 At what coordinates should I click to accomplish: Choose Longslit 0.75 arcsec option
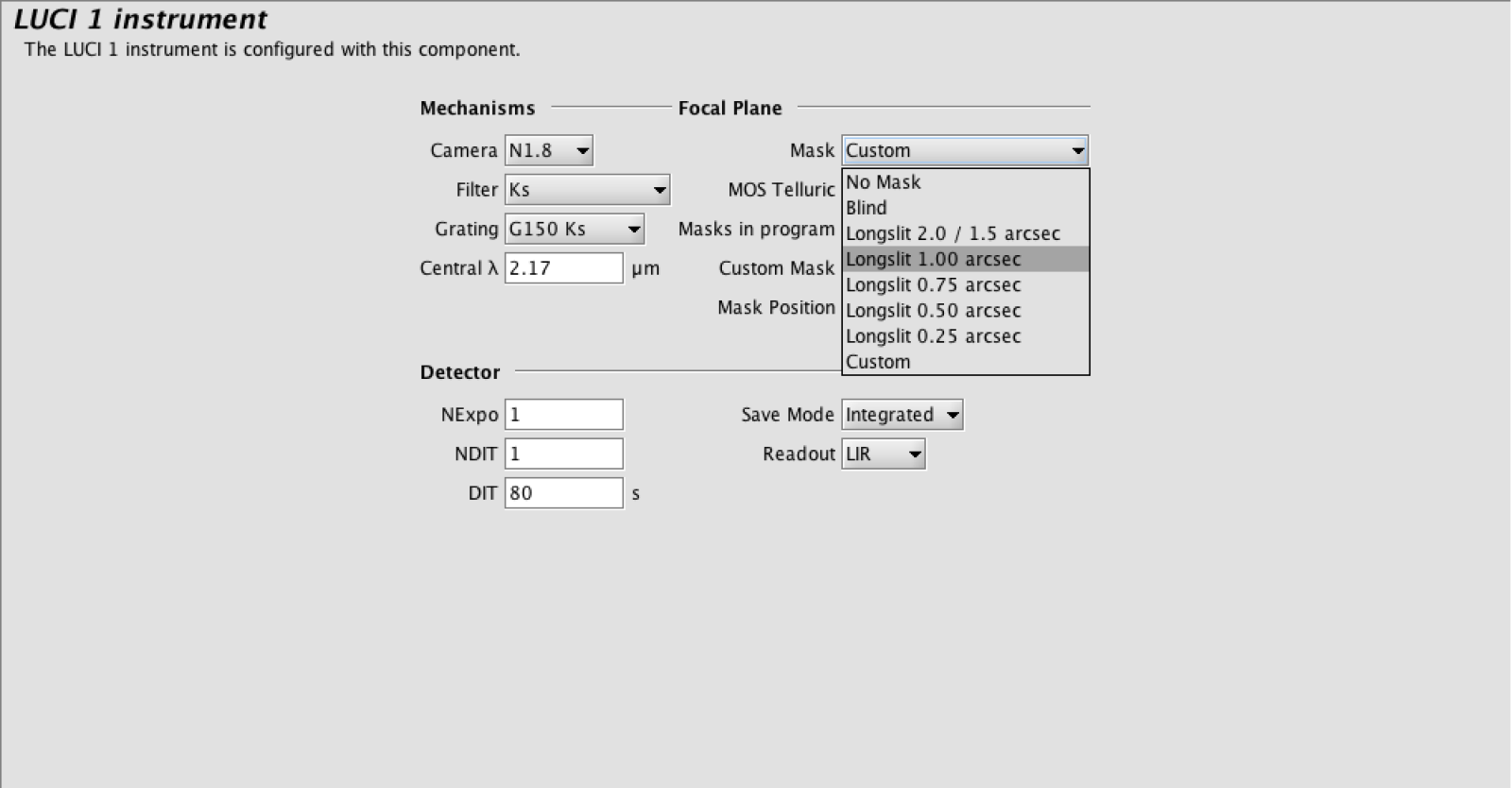coord(965,284)
